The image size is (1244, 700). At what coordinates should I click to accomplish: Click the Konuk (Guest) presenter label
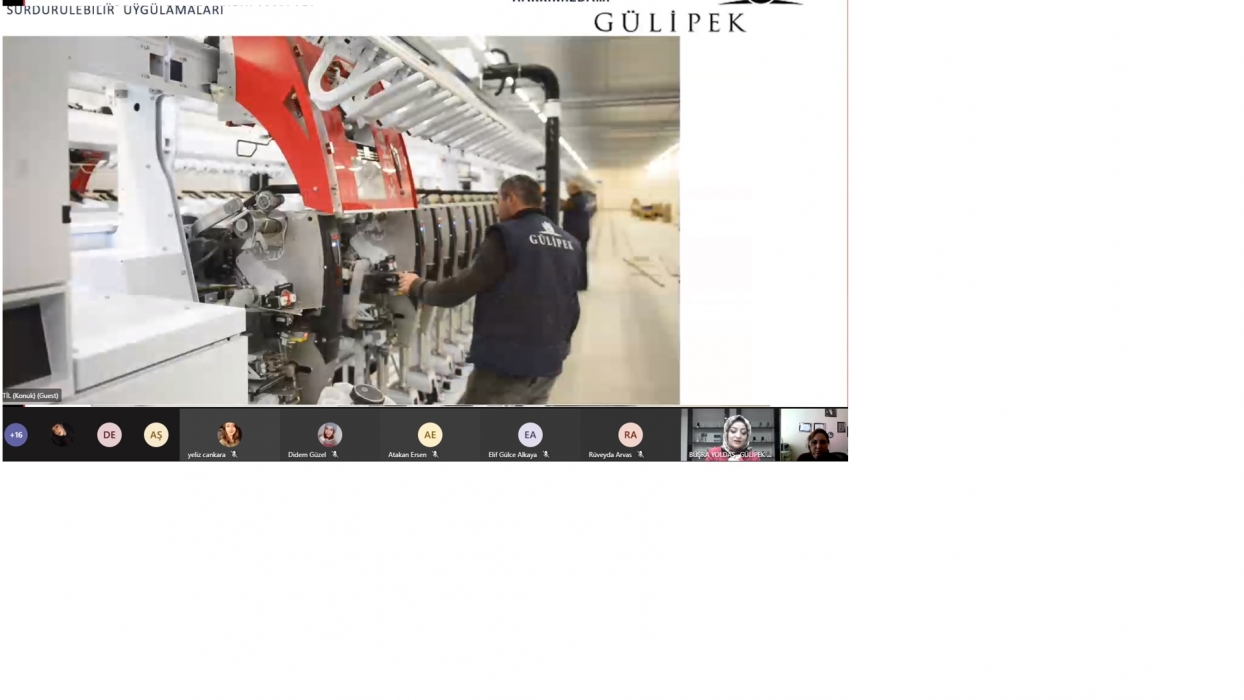coord(32,396)
